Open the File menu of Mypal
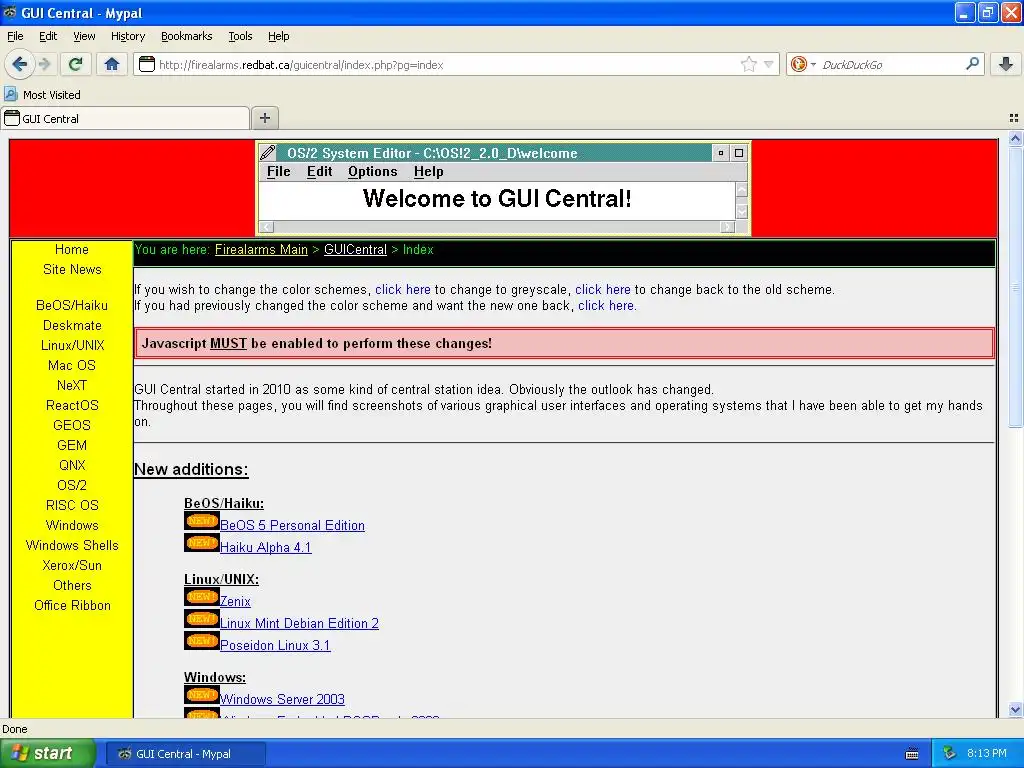Image resolution: width=1024 pixels, height=768 pixels. 15,36
